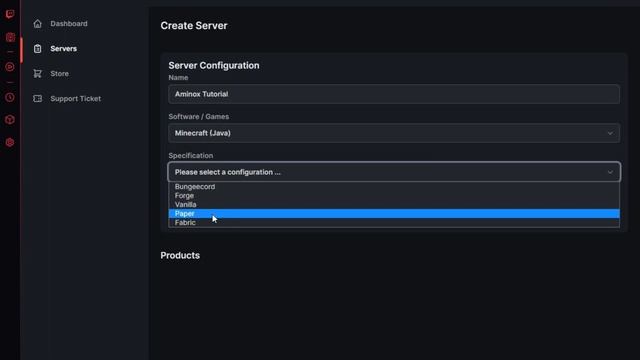Open the Dashboard page

point(69,24)
